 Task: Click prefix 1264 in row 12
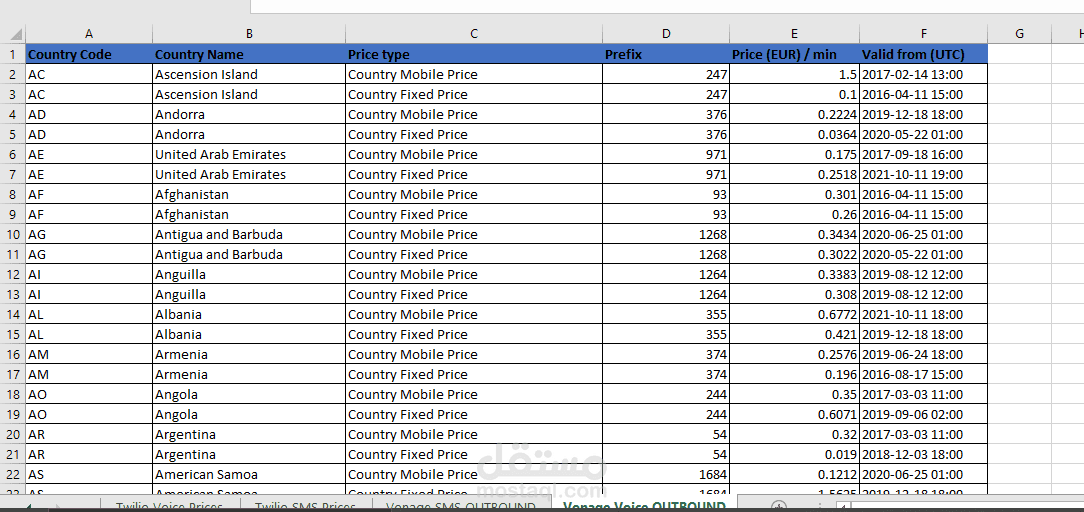click(x=666, y=274)
